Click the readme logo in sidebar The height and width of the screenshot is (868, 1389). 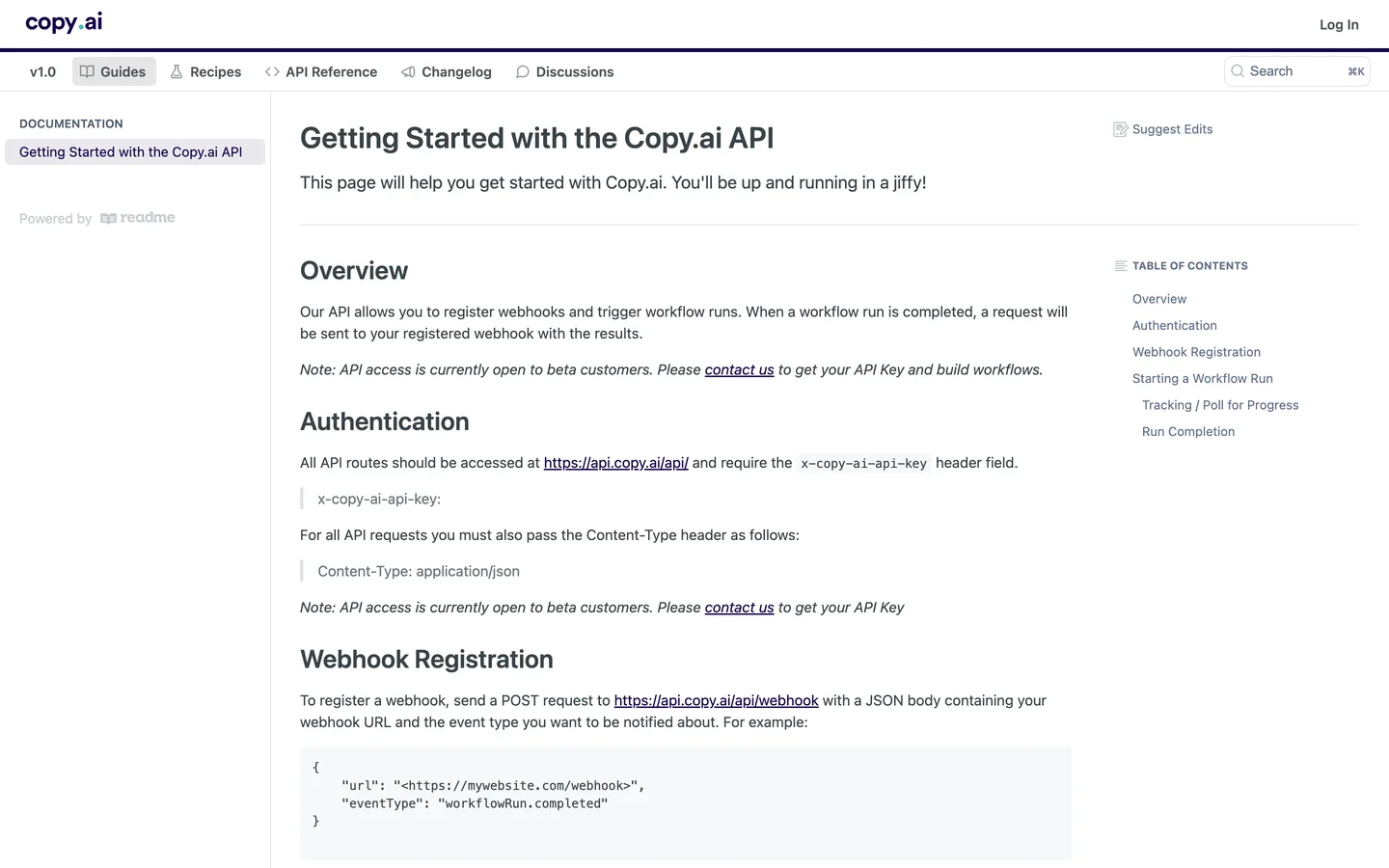point(138,218)
